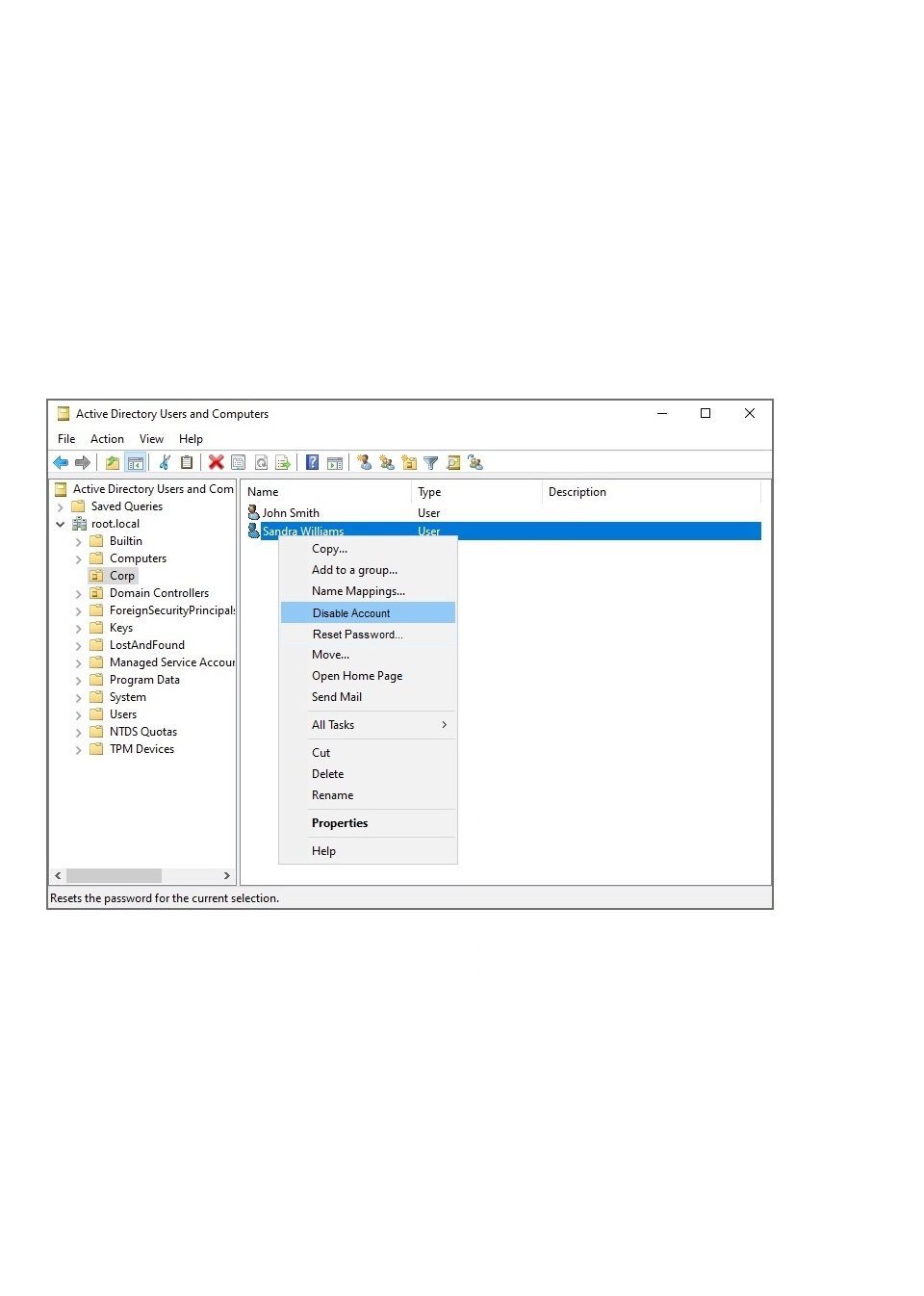The image size is (924, 1296).
Task: Expand the Builtin container
Action: point(79,542)
